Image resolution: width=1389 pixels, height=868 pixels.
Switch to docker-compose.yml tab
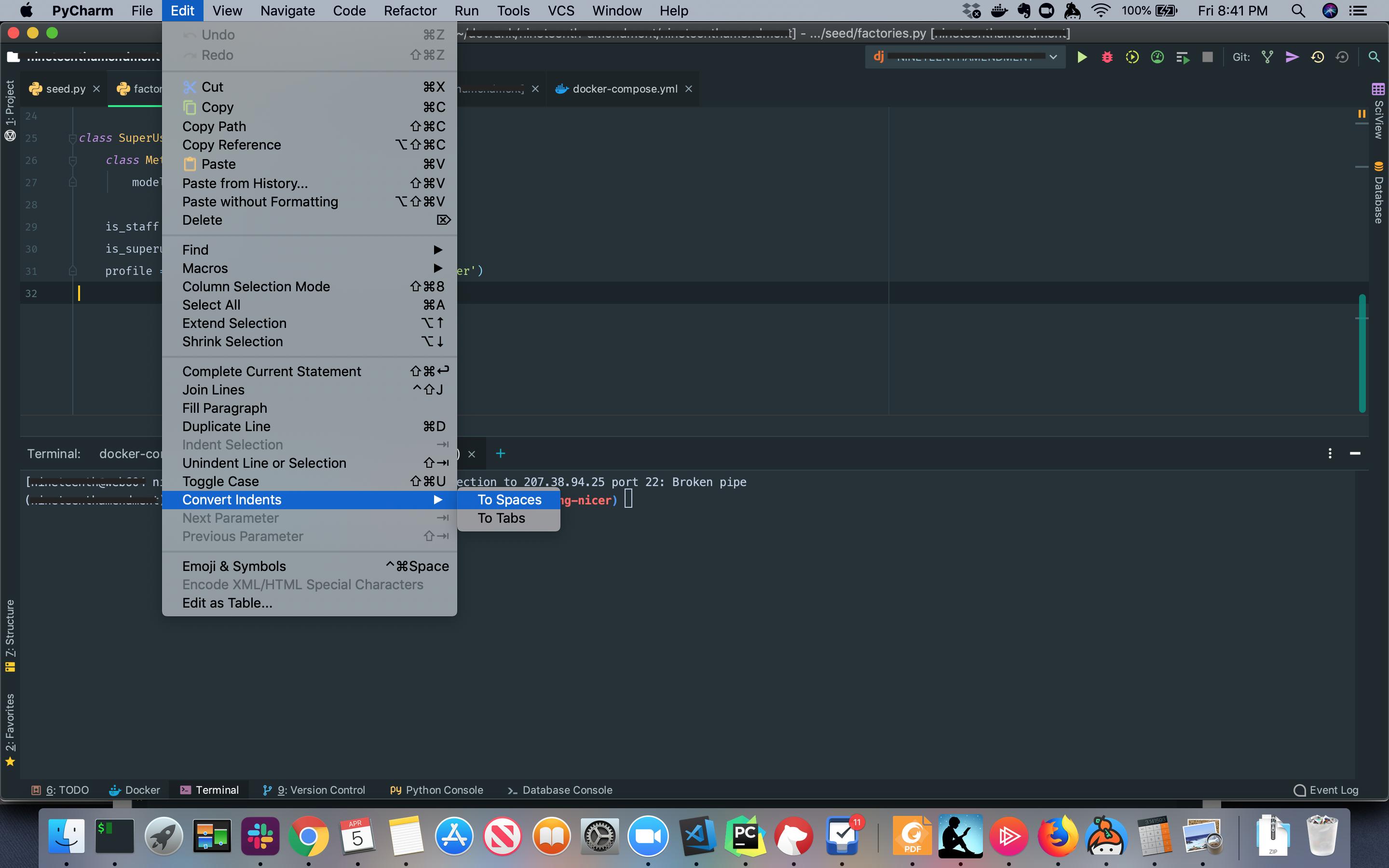tap(624, 89)
